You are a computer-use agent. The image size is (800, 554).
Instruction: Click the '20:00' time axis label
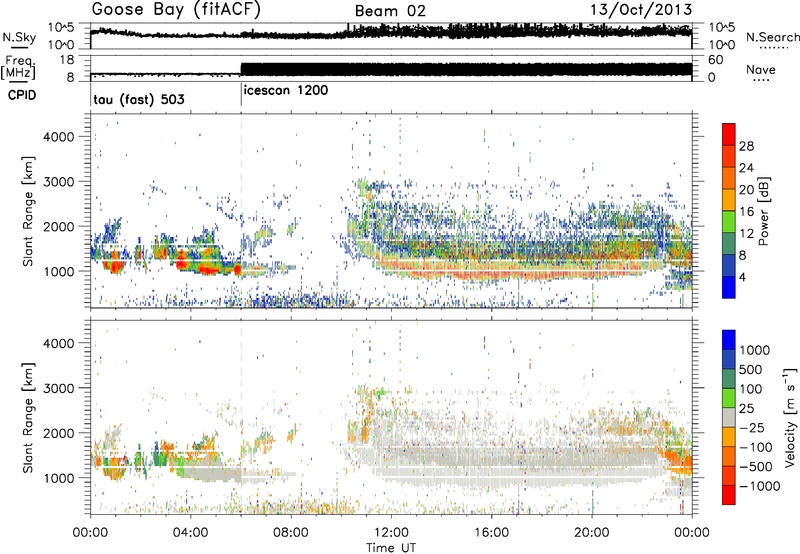[592, 533]
